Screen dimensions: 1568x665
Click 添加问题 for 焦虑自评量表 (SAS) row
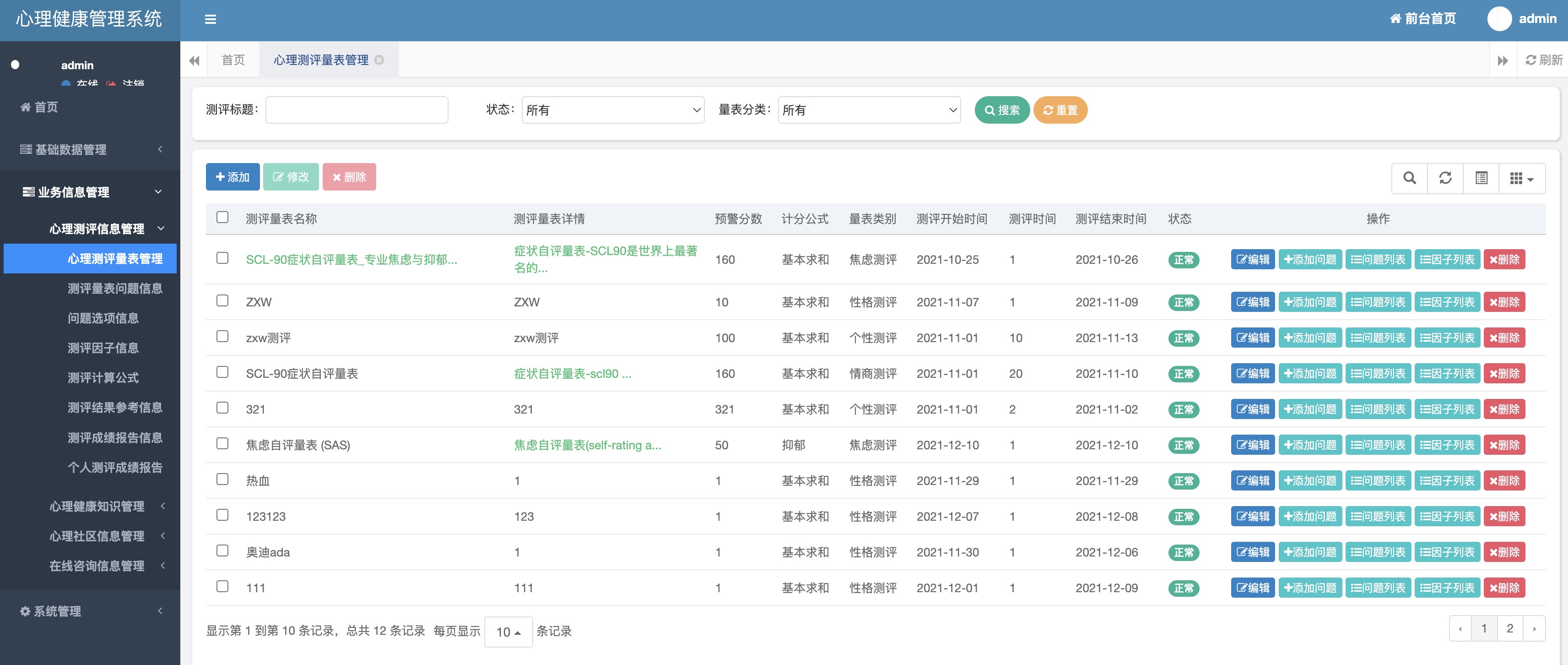tap(1310, 445)
